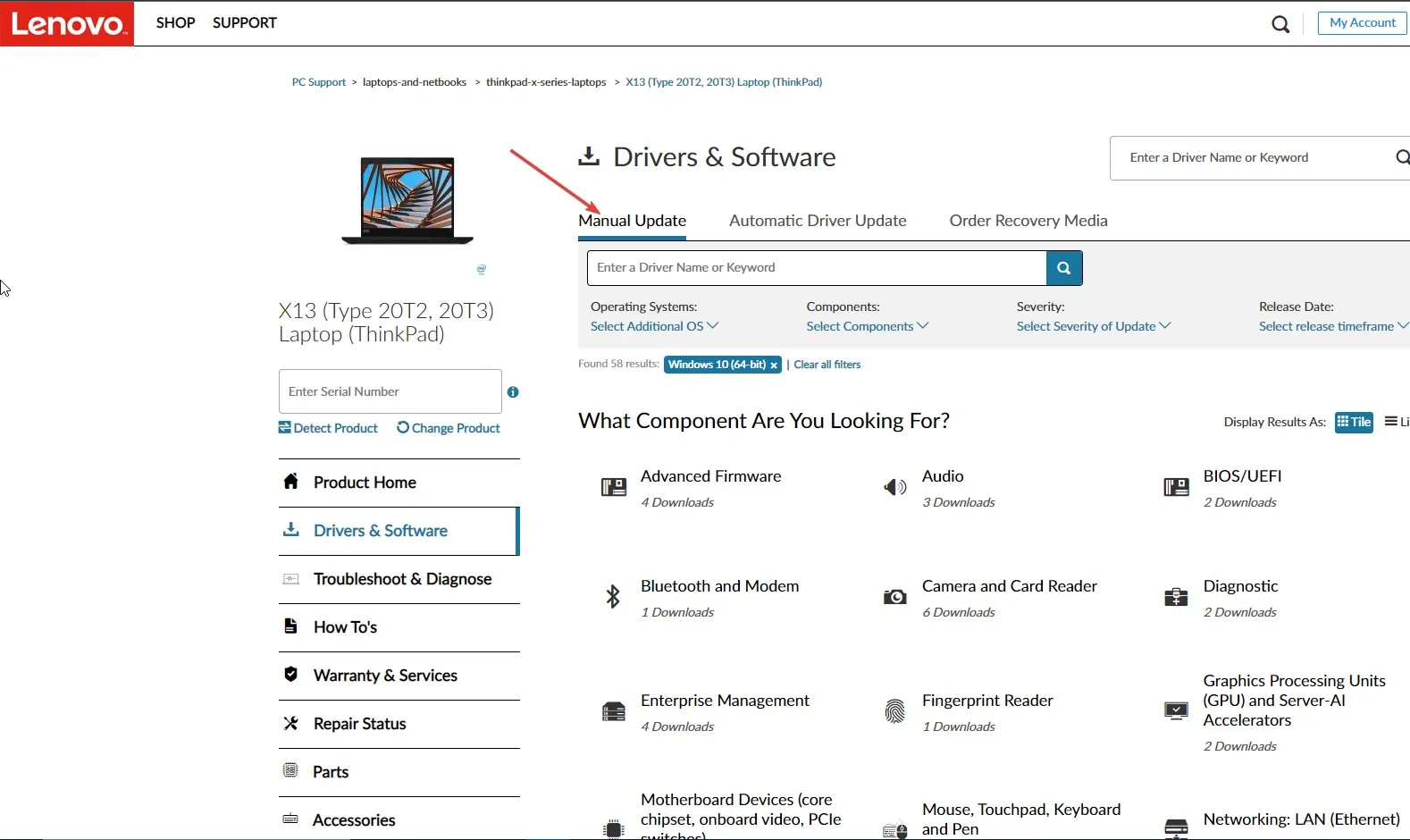Open Drivers & Software in sidebar
The image size is (1410, 840).
[x=399, y=531]
